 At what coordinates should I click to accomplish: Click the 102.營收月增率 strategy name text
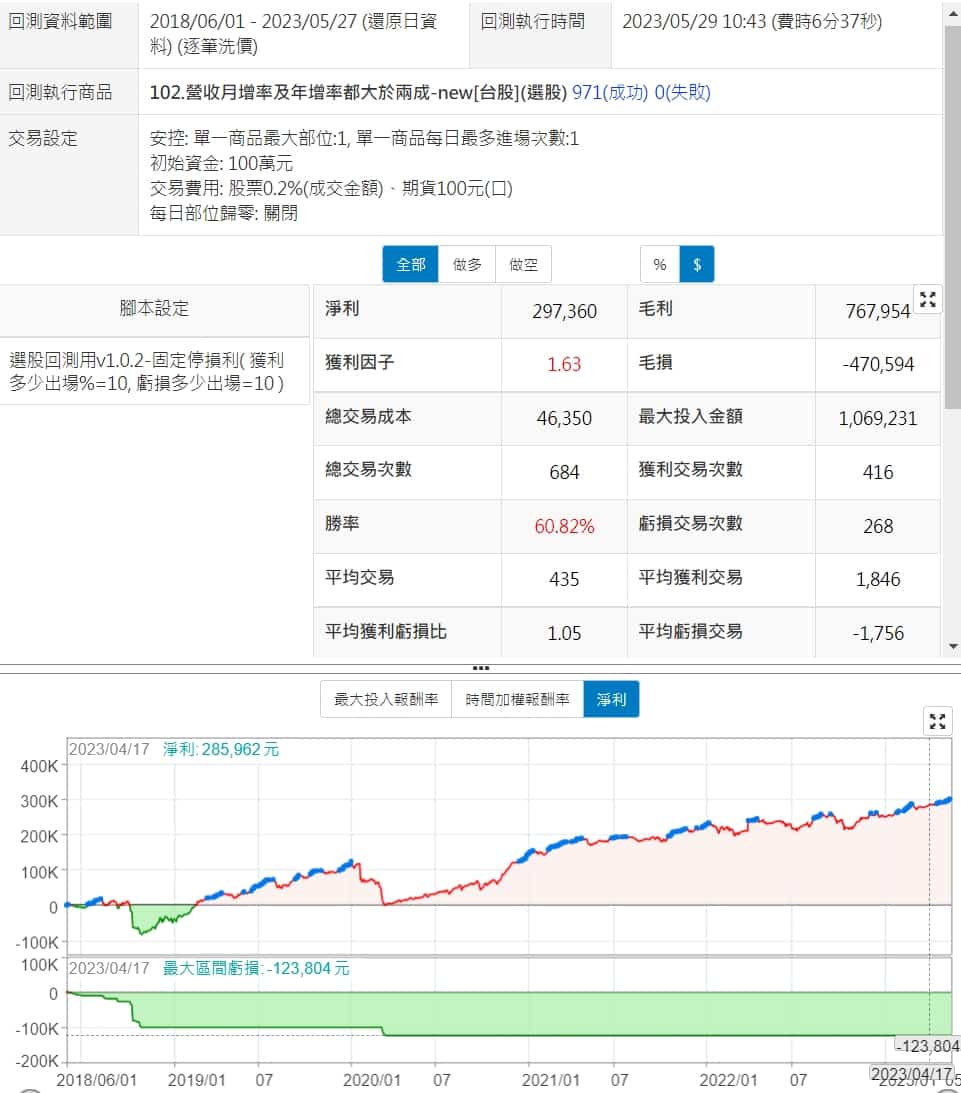click(358, 93)
